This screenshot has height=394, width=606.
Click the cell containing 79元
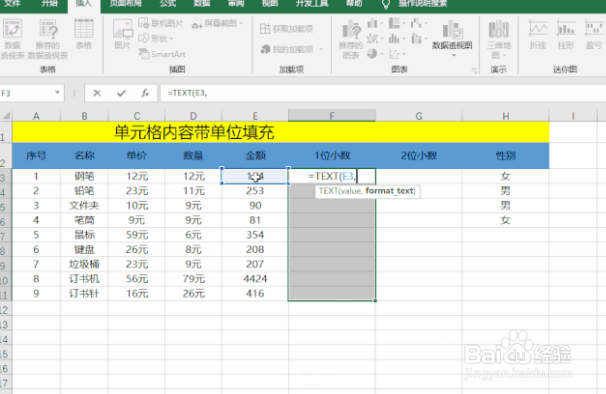(x=194, y=279)
